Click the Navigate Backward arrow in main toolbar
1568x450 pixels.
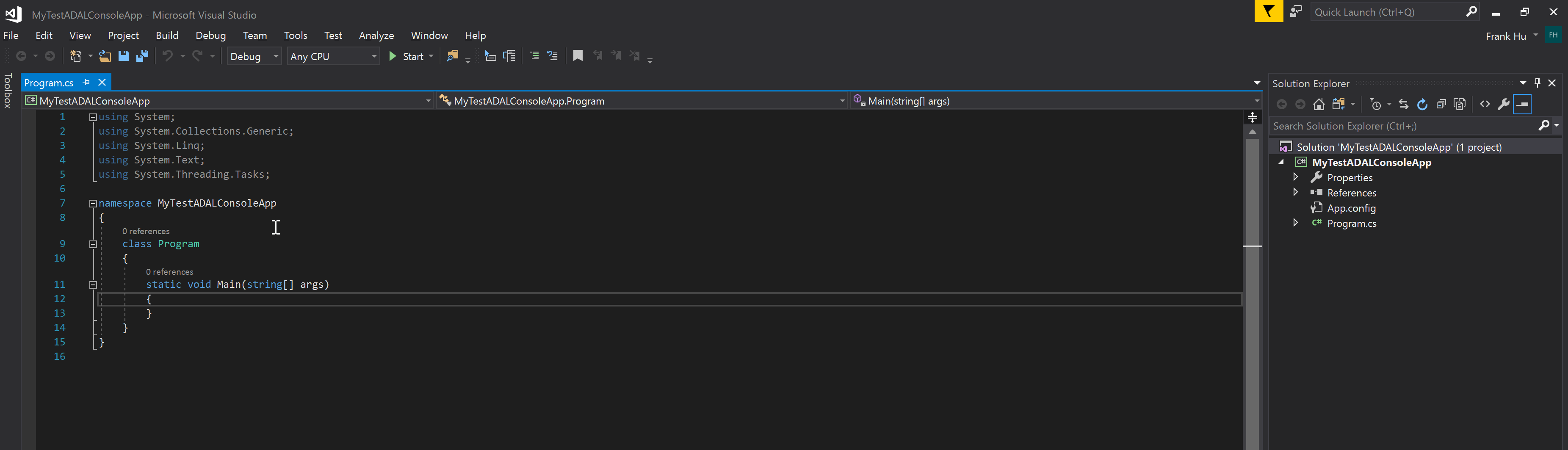tap(21, 56)
